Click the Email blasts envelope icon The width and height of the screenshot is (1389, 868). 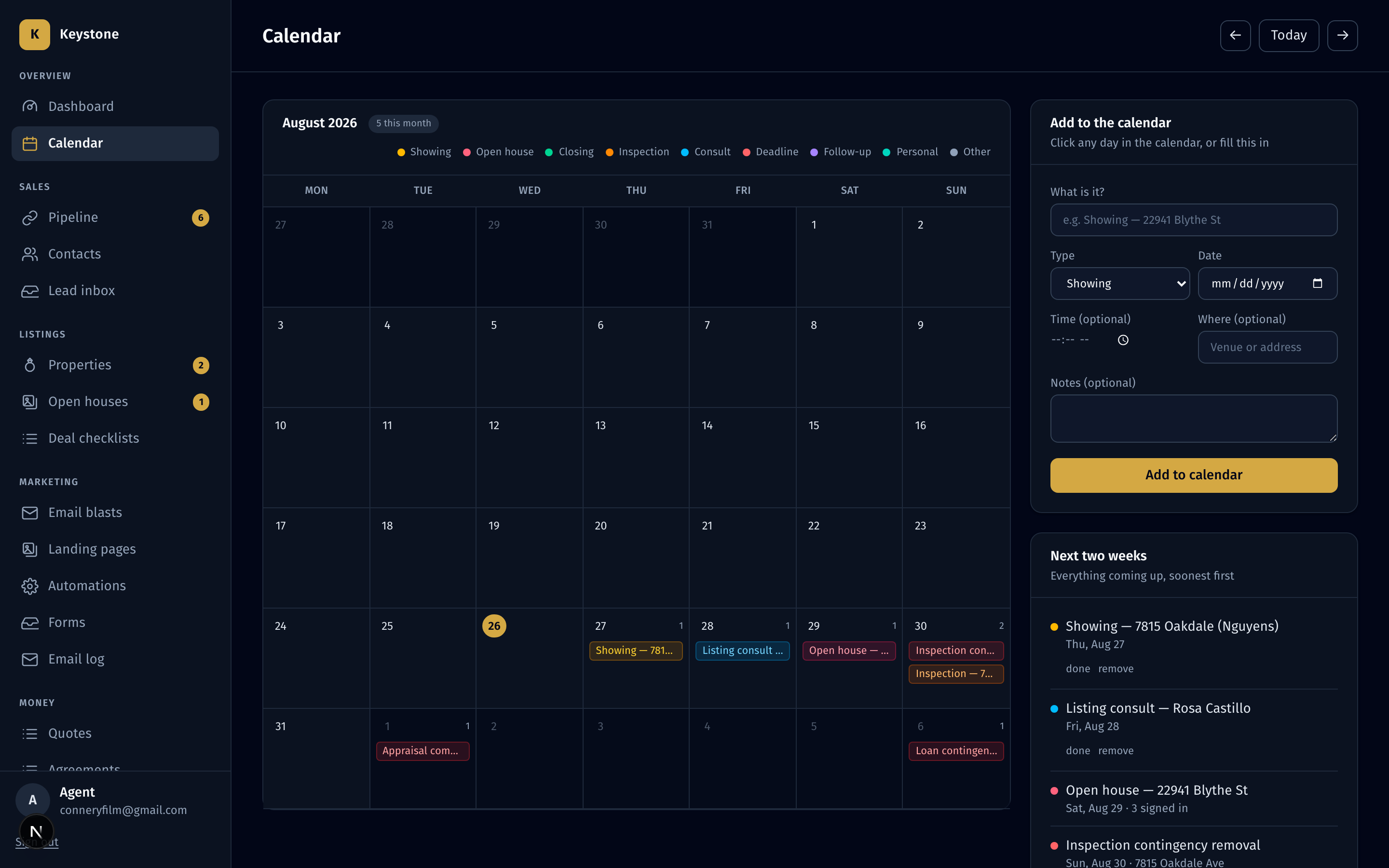pos(30,513)
